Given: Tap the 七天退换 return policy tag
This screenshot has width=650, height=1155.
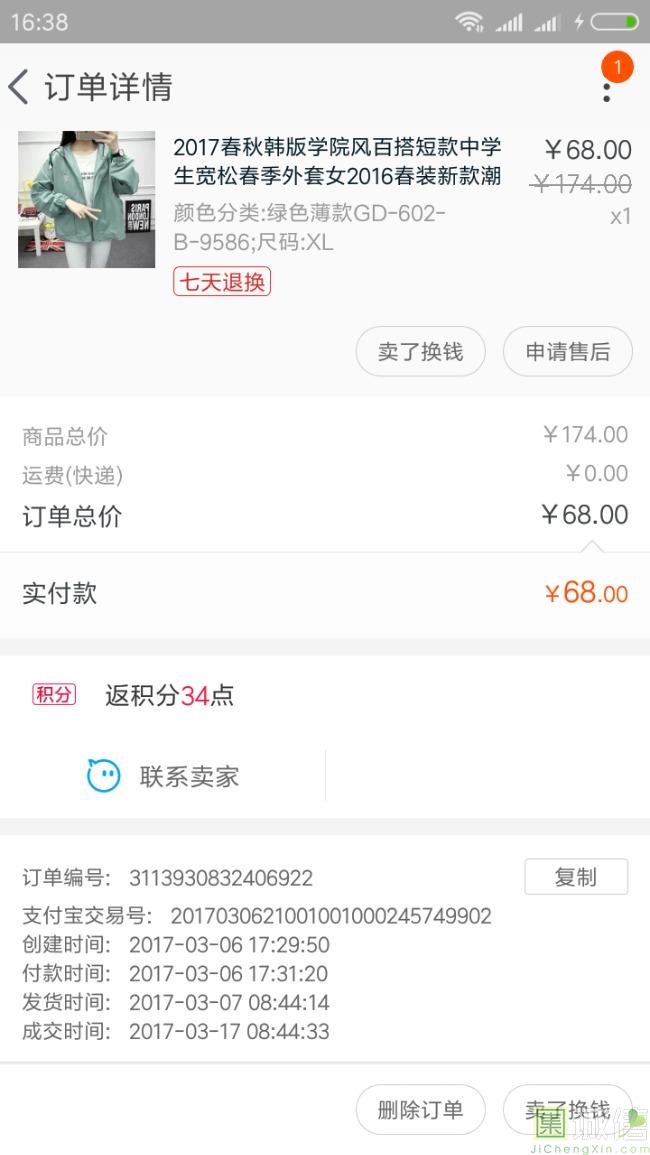Looking at the screenshot, I should pyautogui.click(x=222, y=282).
